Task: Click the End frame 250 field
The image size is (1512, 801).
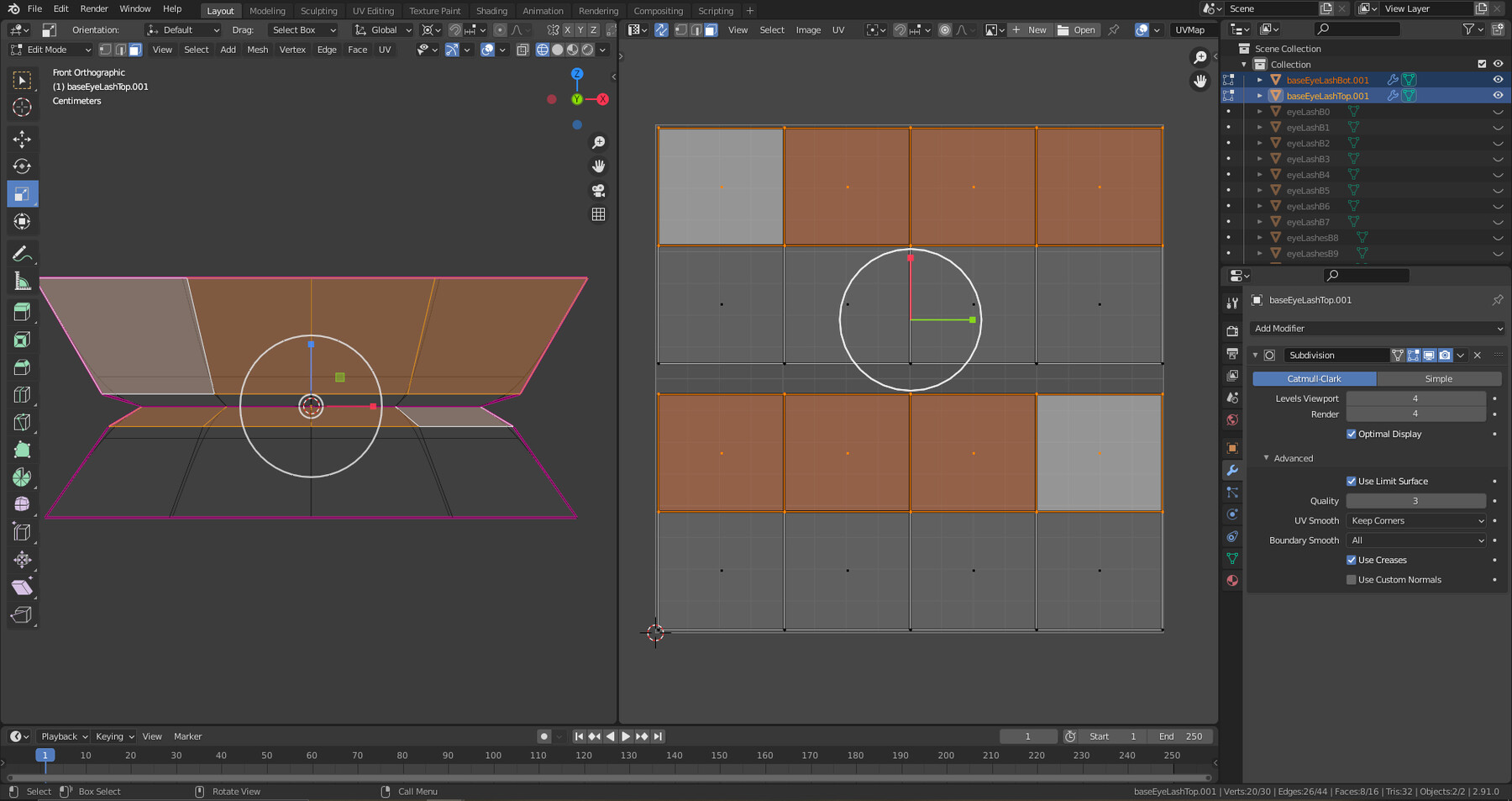Action: 1180,736
